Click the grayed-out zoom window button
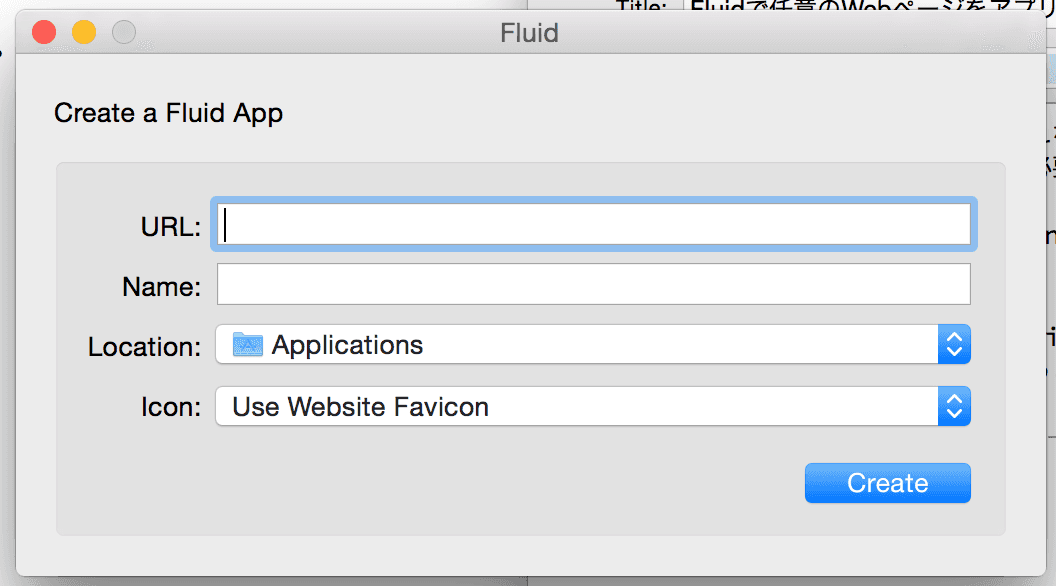The width and height of the screenshot is (1056, 586). click(124, 33)
